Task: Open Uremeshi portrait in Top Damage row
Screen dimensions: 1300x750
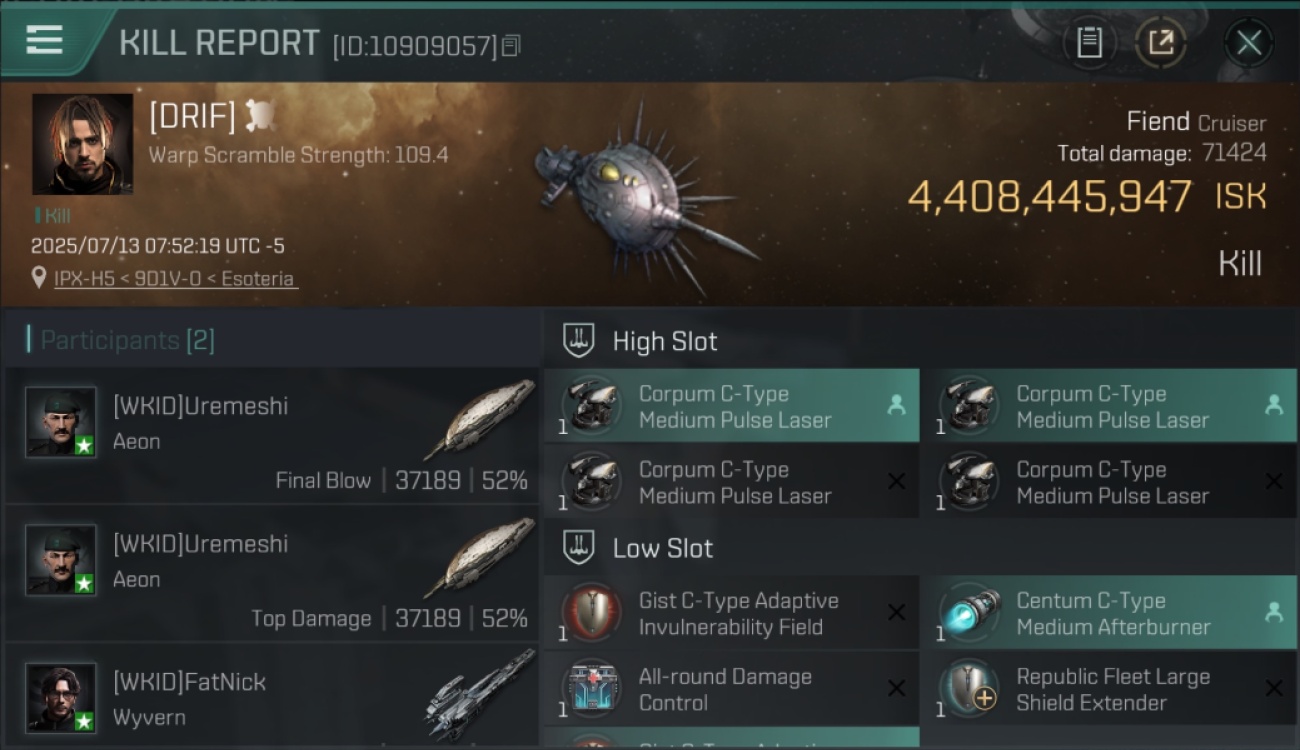Action: point(61,560)
